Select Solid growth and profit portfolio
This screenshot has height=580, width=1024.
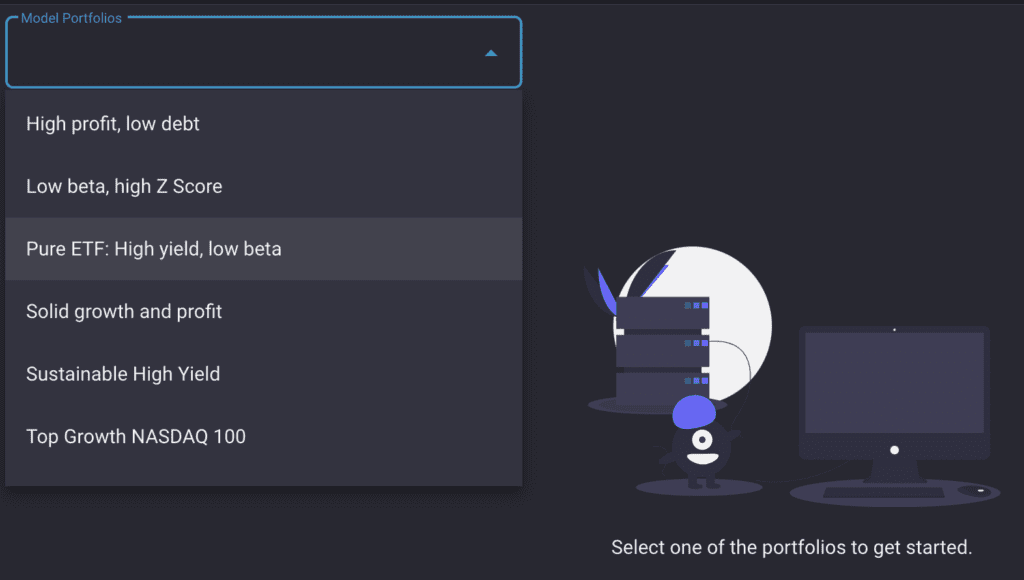coord(263,312)
